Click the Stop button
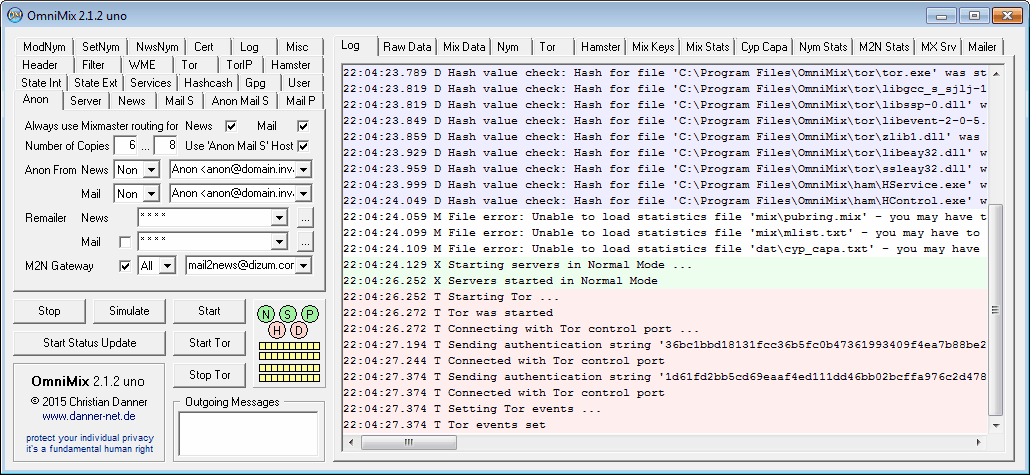Image resolution: width=1030 pixels, height=475 pixels. 49,311
